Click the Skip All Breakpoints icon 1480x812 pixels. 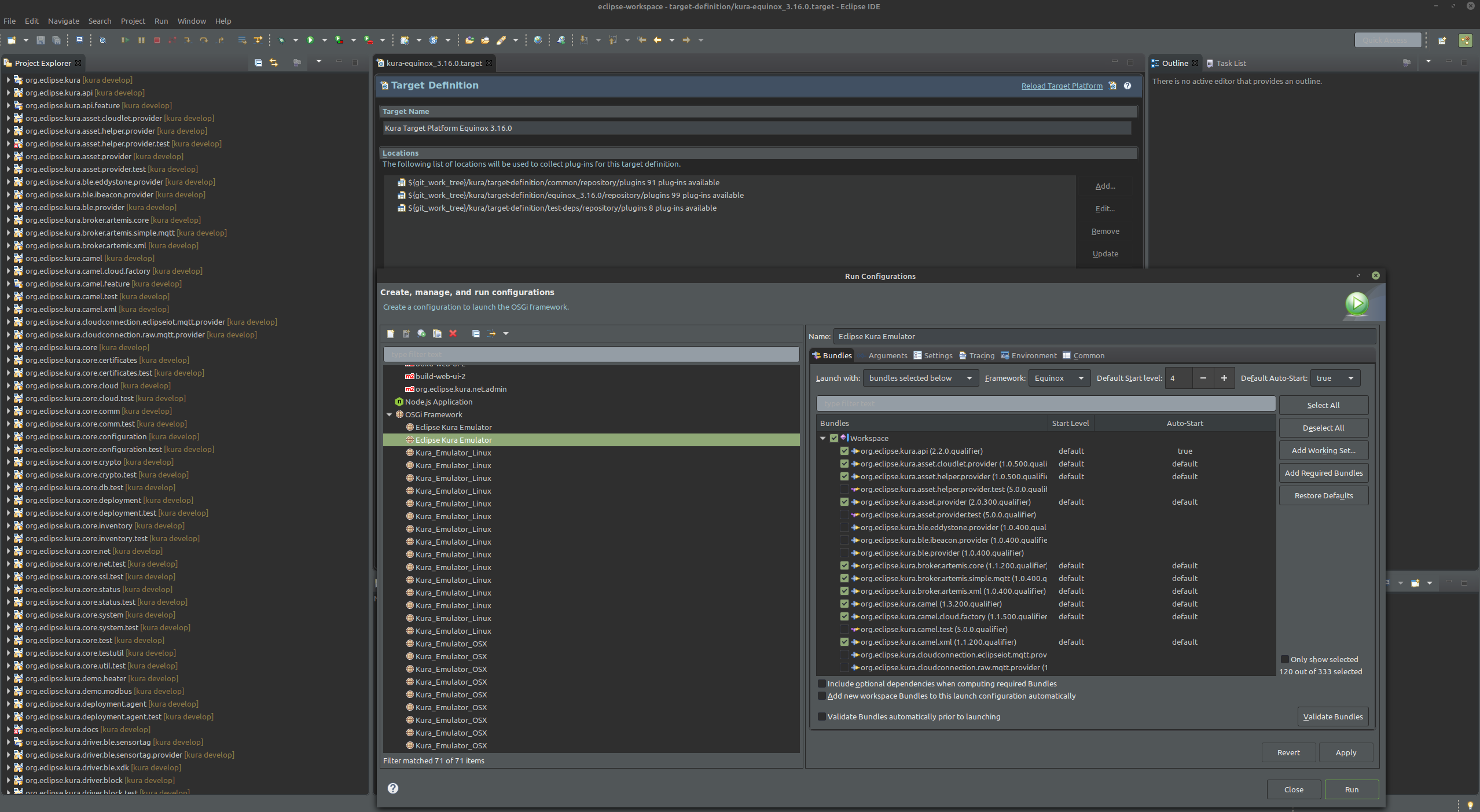102,40
